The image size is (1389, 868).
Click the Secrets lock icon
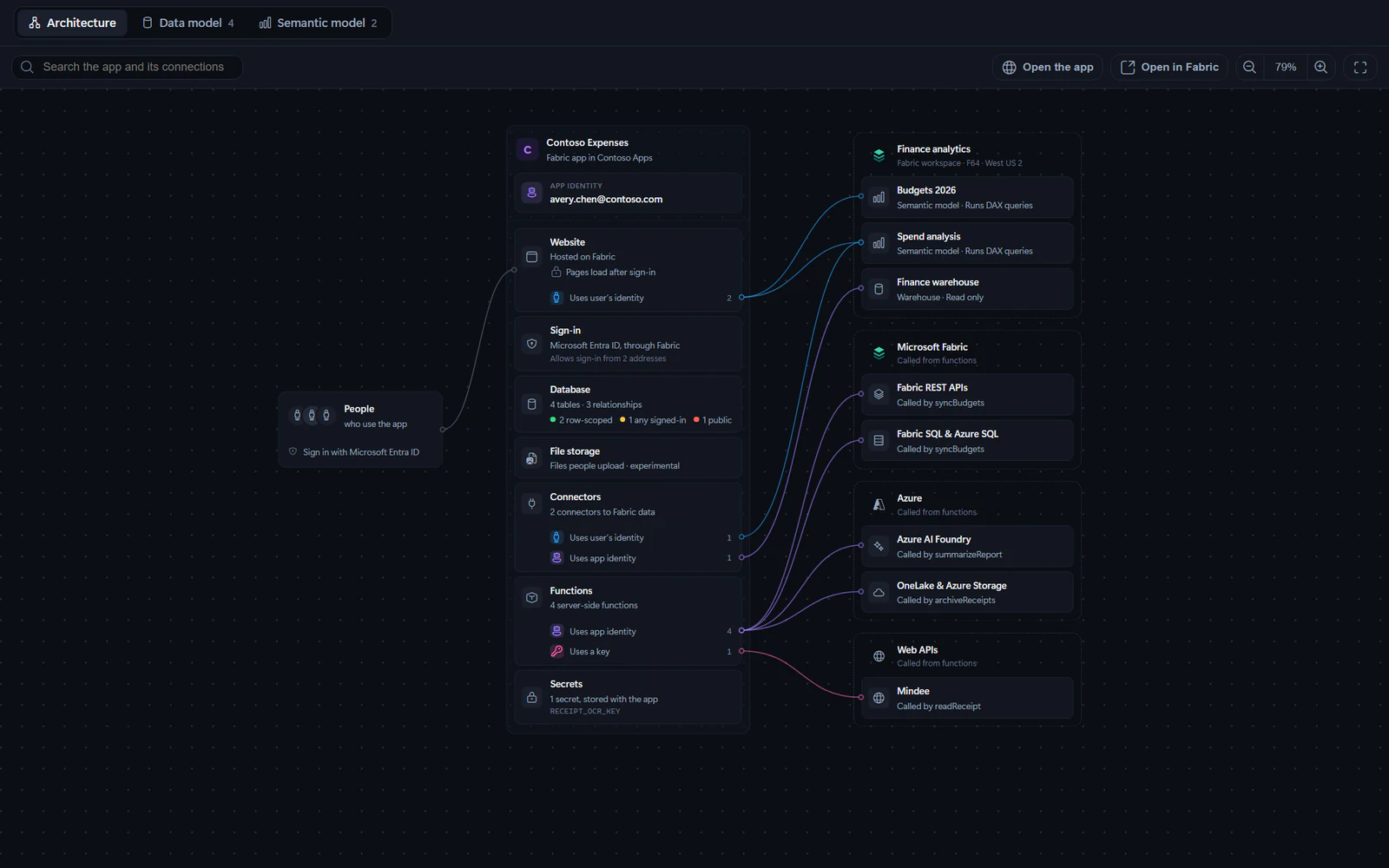pyautogui.click(x=531, y=697)
